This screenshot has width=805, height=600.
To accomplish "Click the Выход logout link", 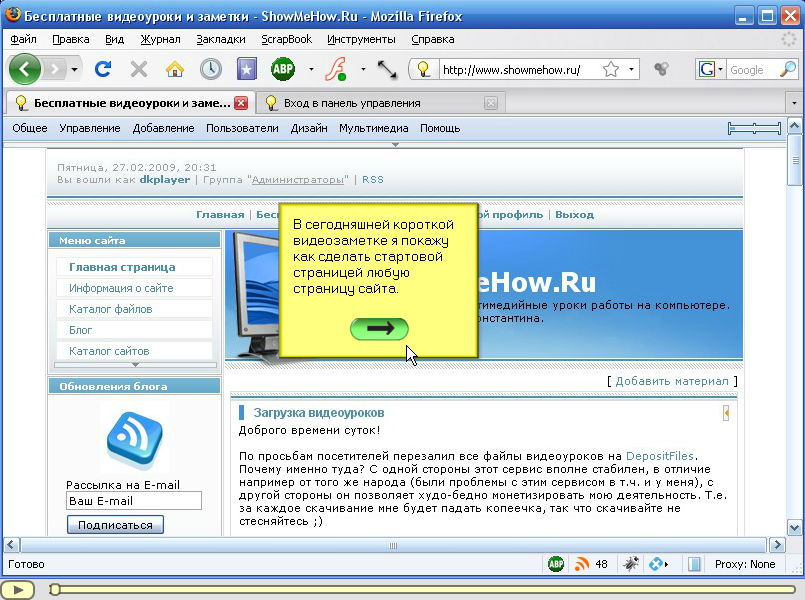I will click(x=574, y=215).
